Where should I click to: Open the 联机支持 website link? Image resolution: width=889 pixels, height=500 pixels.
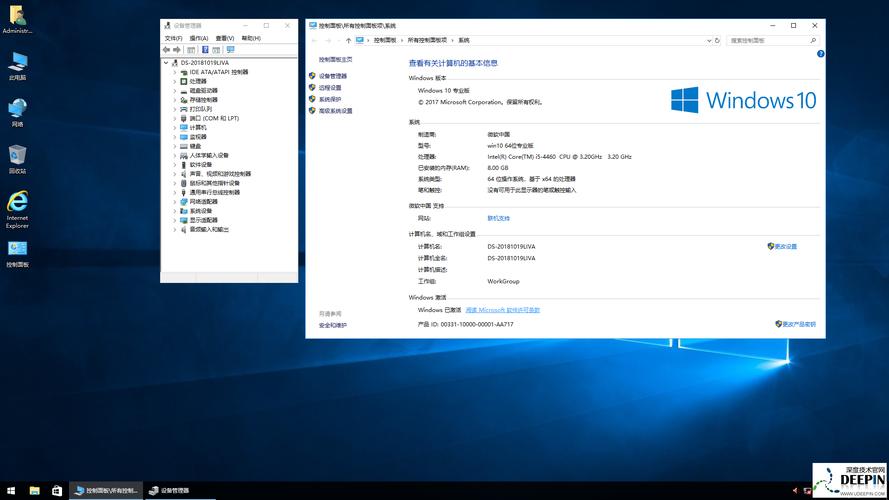498,218
